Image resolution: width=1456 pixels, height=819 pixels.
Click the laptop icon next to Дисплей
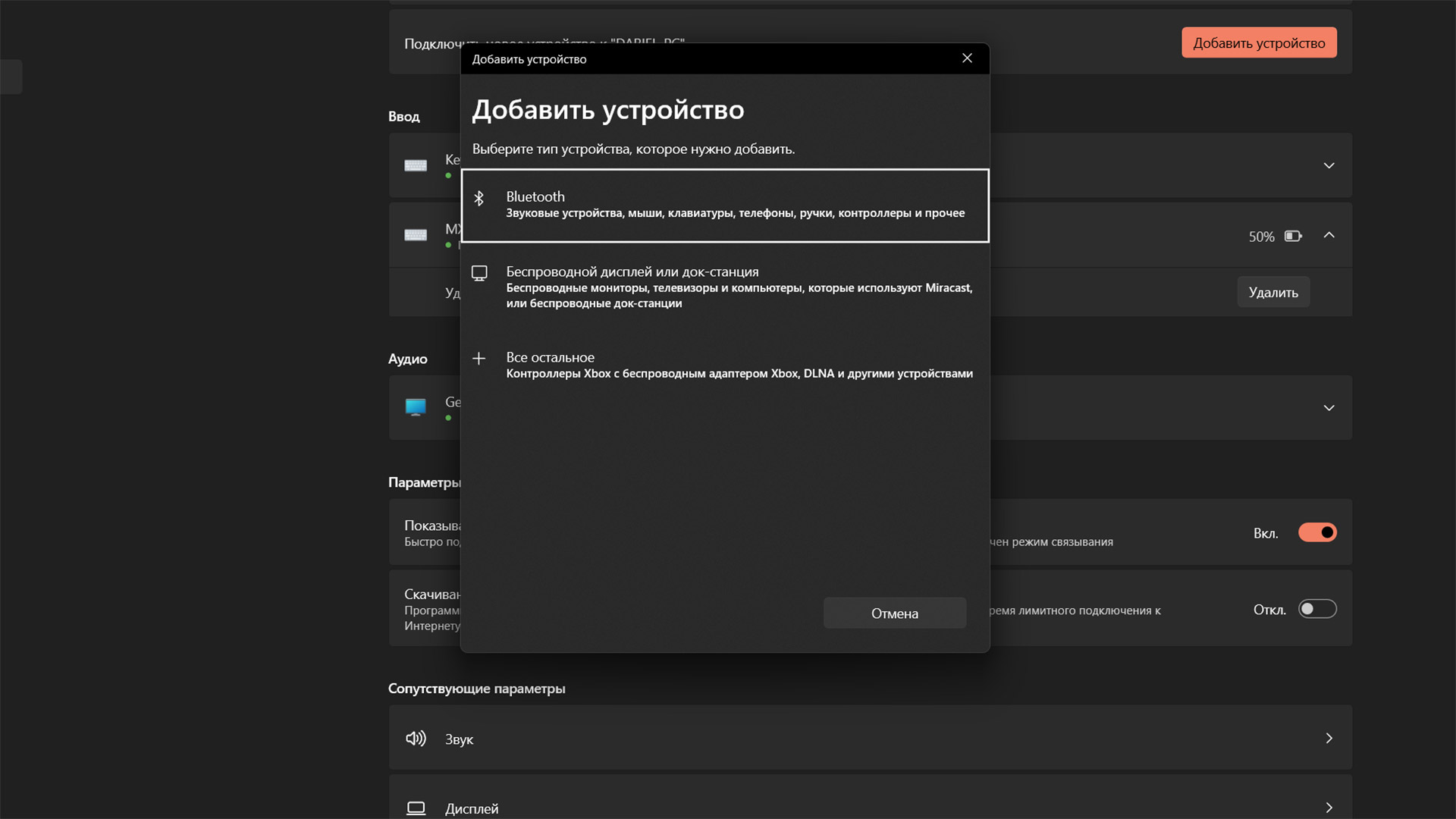click(x=416, y=808)
